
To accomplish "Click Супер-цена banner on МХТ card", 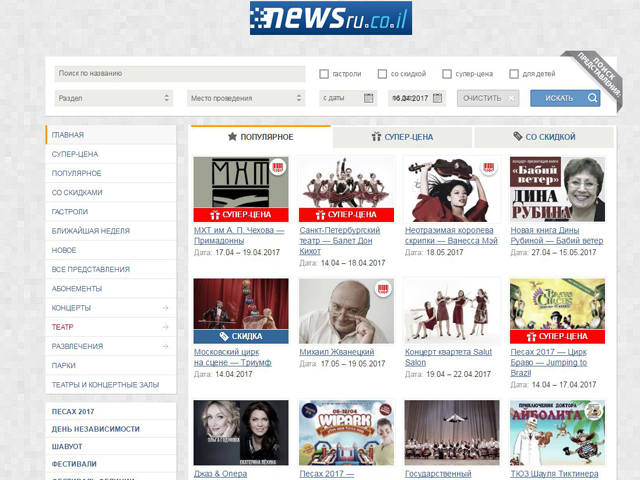I will click(x=241, y=215).
